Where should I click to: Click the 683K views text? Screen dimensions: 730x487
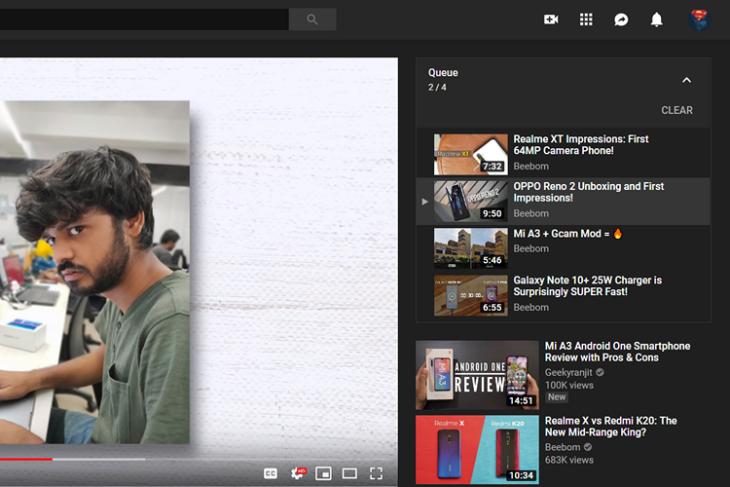pyautogui.click(x=569, y=460)
